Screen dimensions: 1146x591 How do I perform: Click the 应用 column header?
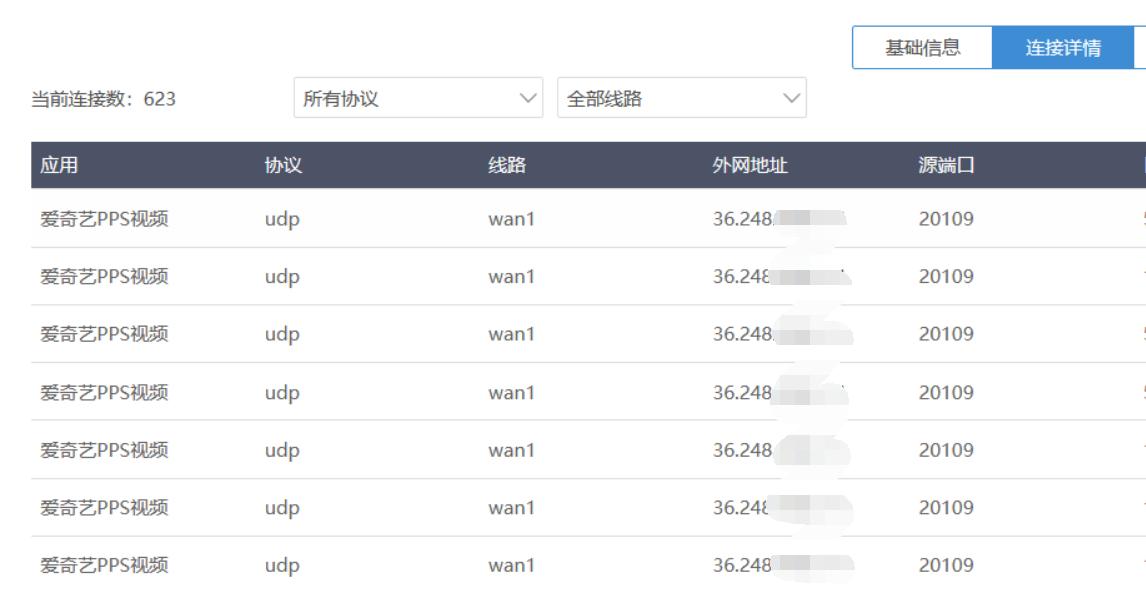[x=59, y=166]
